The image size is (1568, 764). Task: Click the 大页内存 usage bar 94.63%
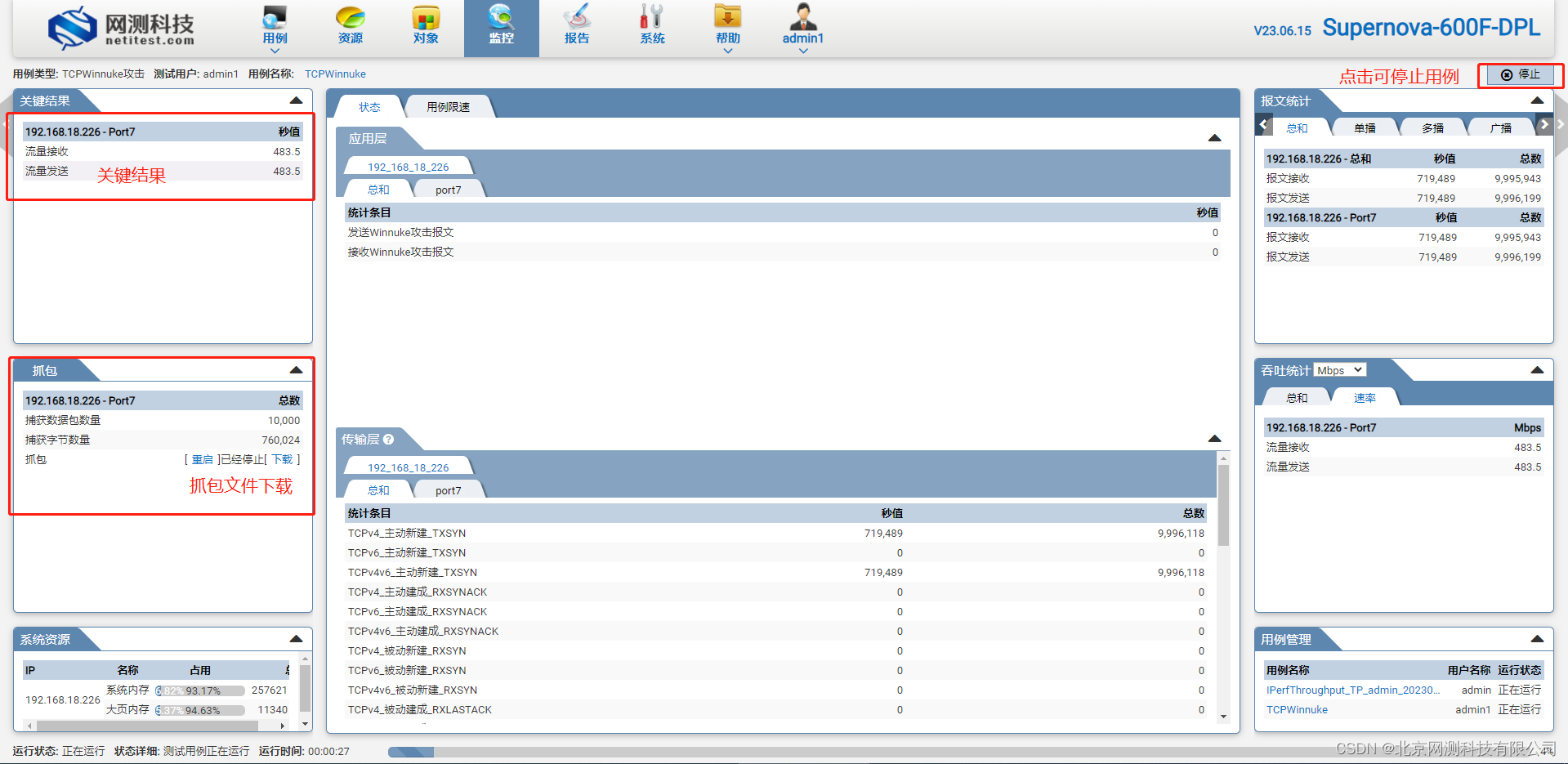200,710
